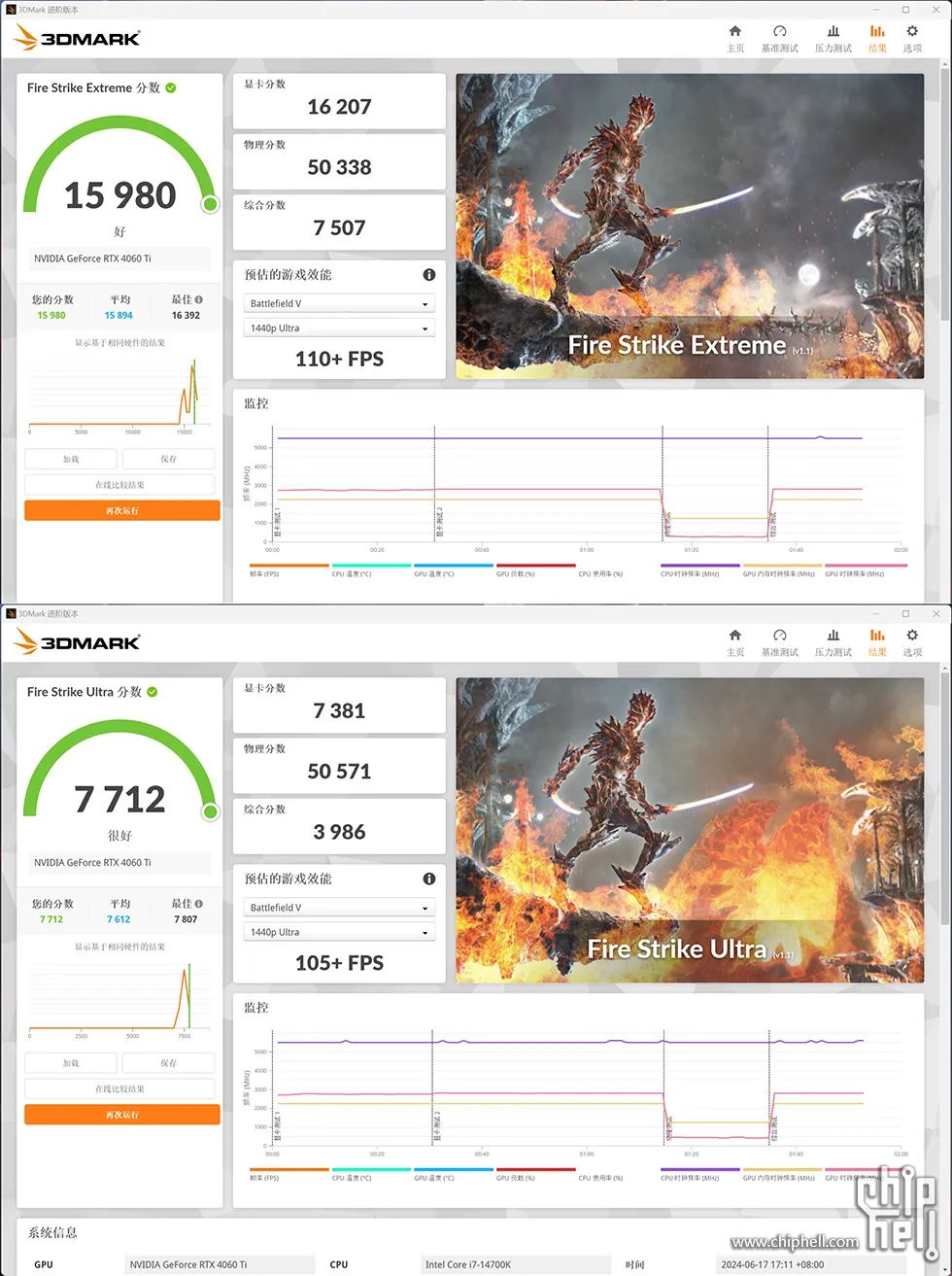Viewport: 952px width, 1276px height.
Task: Click 保存 button in Fire Strike Extreme window
Action: [x=169, y=459]
